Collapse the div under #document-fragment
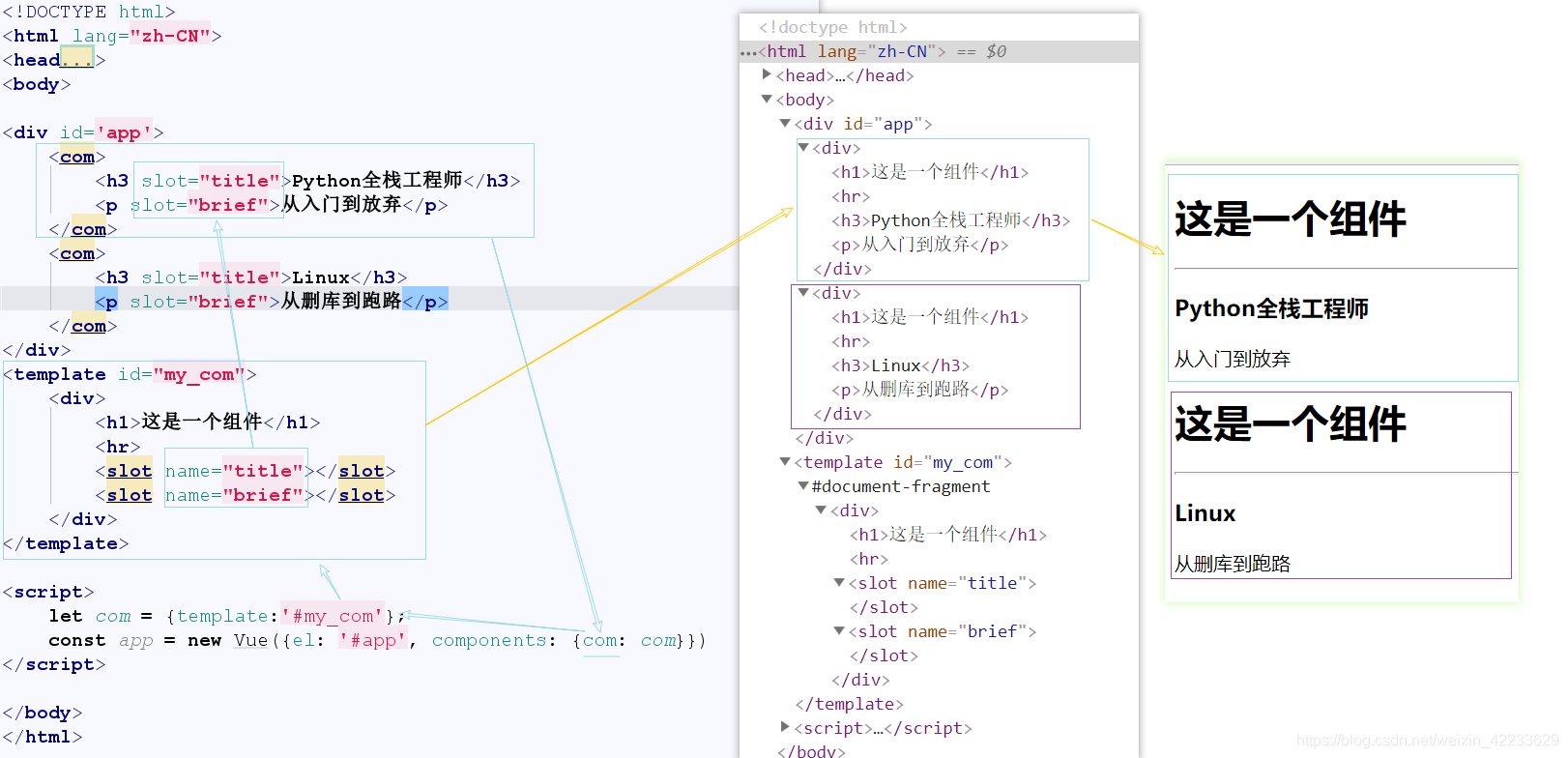1568x758 pixels. [x=821, y=510]
